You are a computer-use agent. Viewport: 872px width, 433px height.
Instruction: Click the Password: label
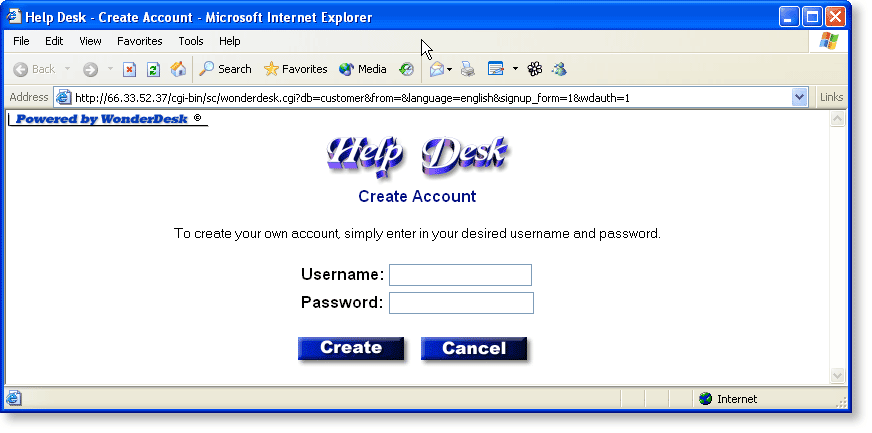[x=342, y=302]
